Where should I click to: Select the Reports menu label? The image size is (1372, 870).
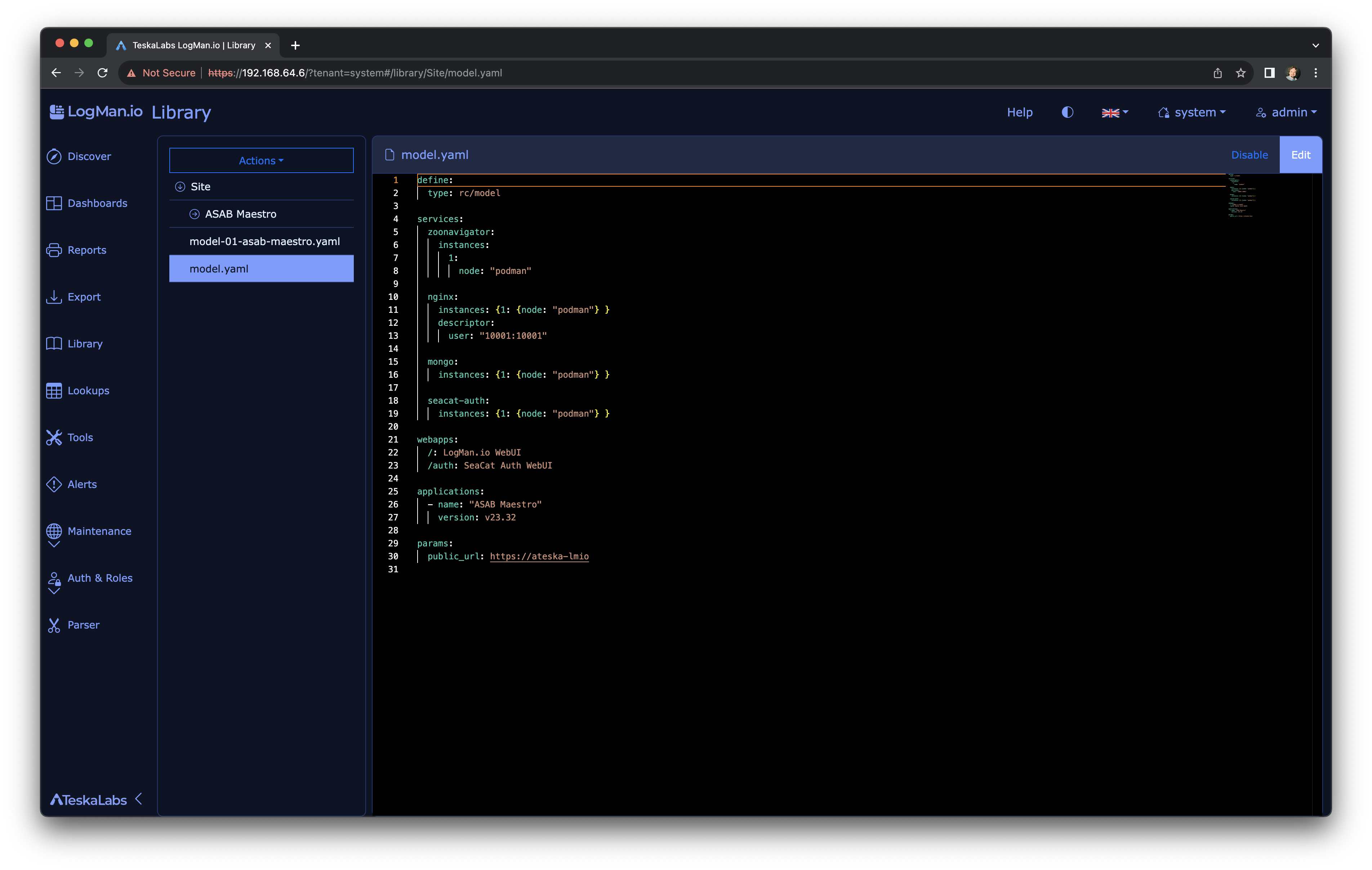click(86, 250)
